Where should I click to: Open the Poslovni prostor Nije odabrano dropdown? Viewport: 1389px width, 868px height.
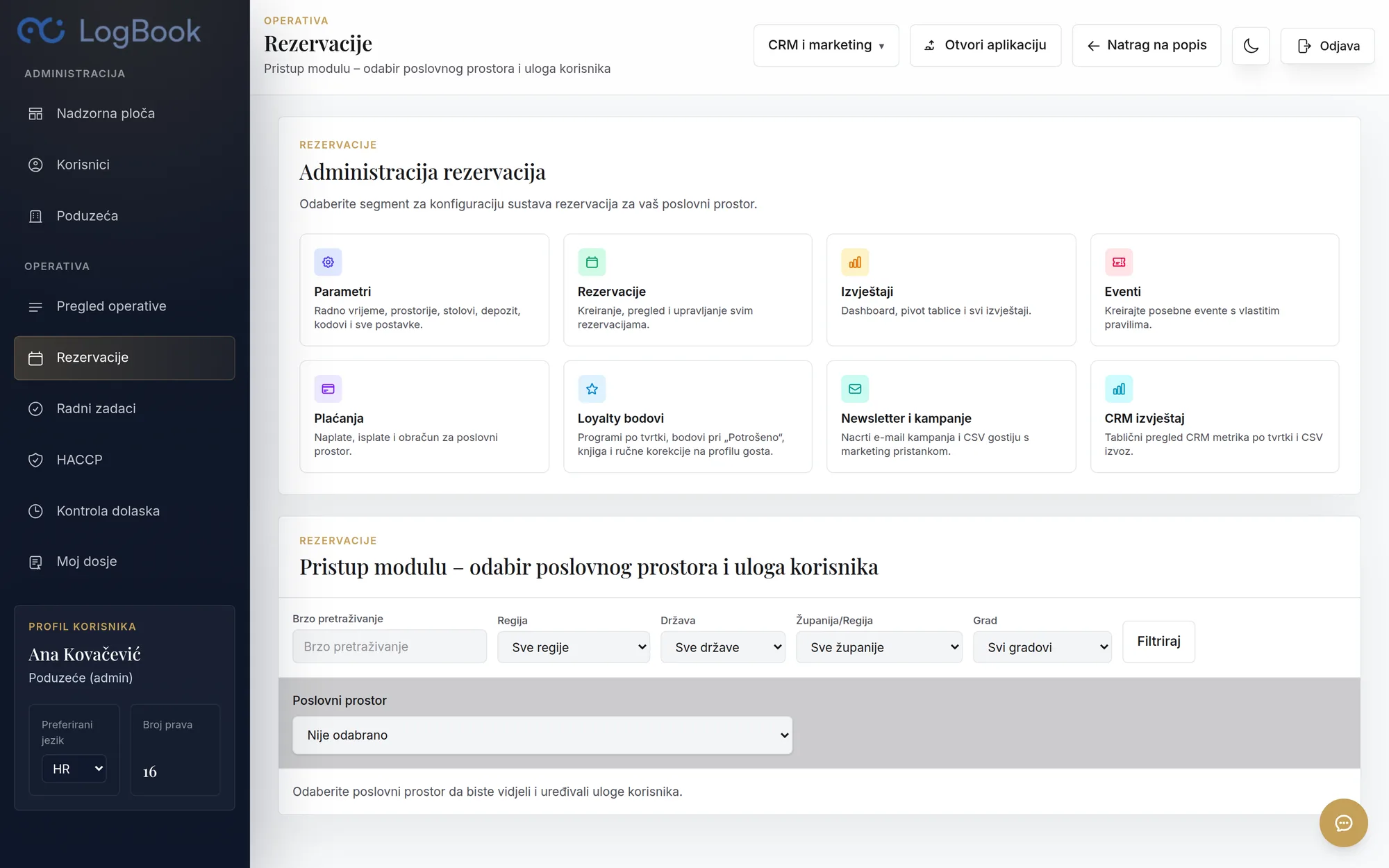pyautogui.click(x=542, y=735)
